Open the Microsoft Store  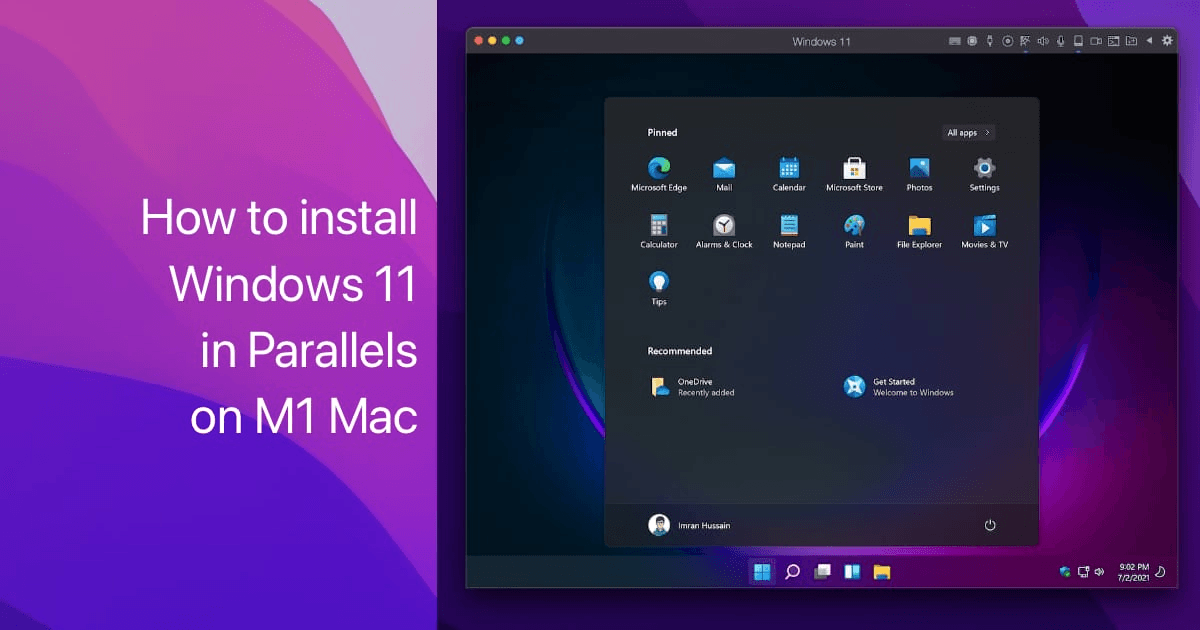853,166
